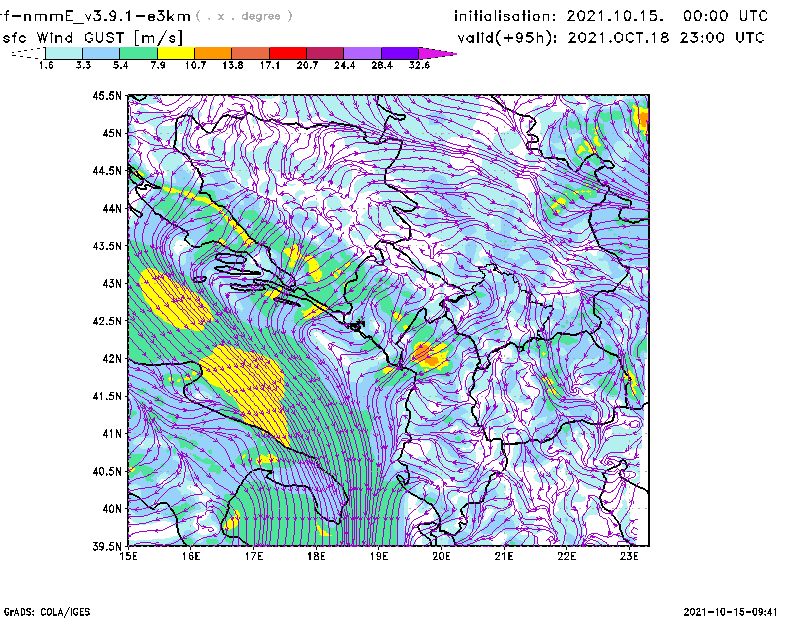Click the violet 28.4–32.6 legend swatch

pyautogui.click(x=400, y=53)
